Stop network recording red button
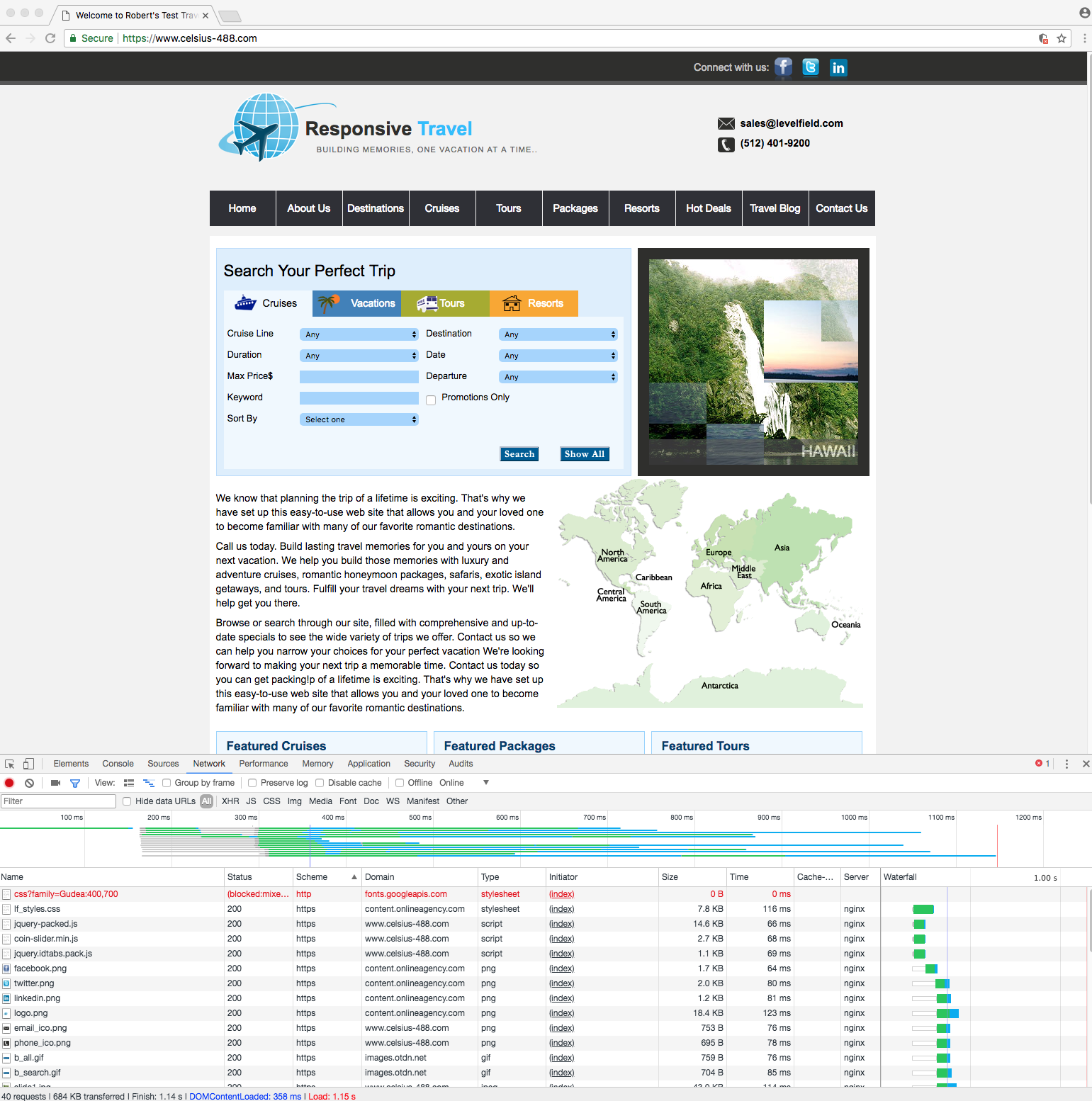This screenshot has height=1101, width=1092. tap(9, 783)
